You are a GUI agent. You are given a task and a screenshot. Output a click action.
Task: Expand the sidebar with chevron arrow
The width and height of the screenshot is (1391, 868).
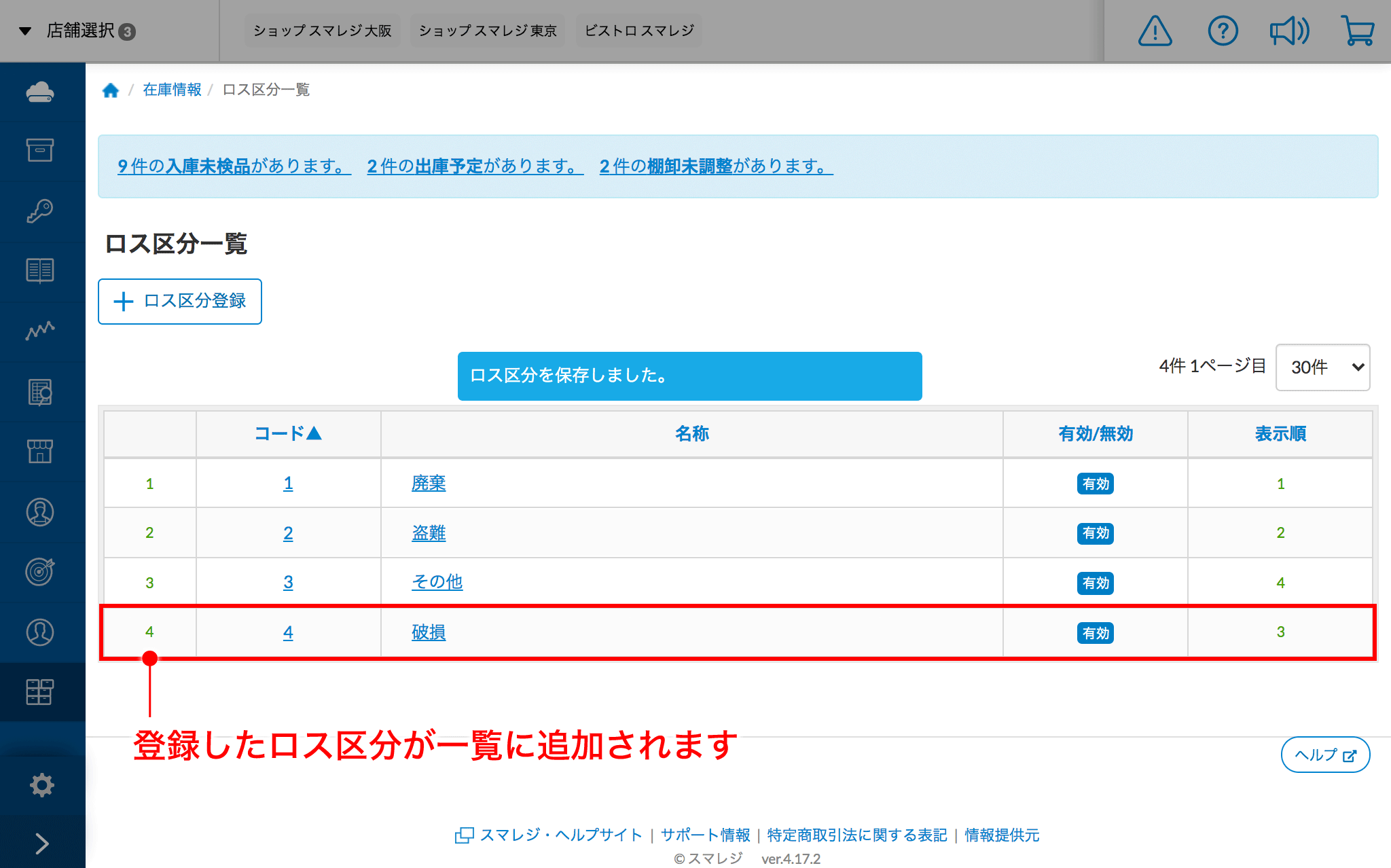(x=41, y=843)
